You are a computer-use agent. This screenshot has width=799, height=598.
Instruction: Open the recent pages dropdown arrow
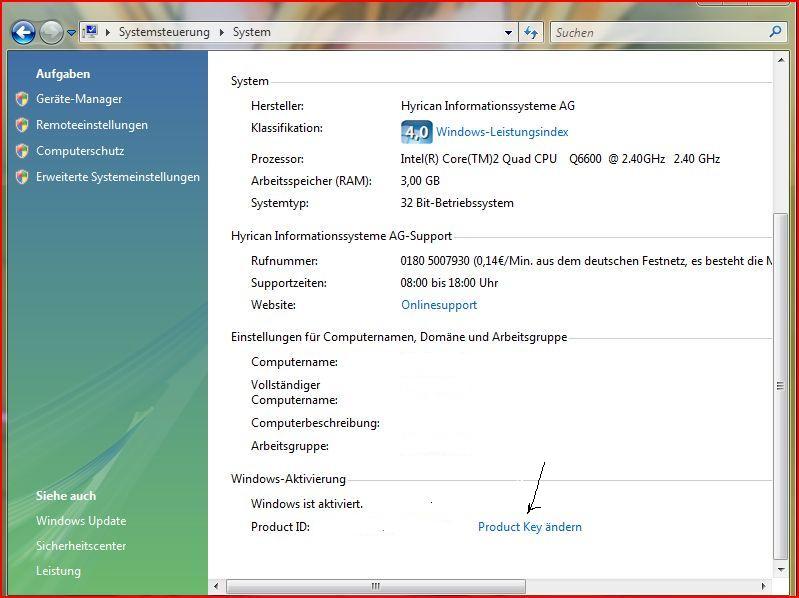pos(71,33)
